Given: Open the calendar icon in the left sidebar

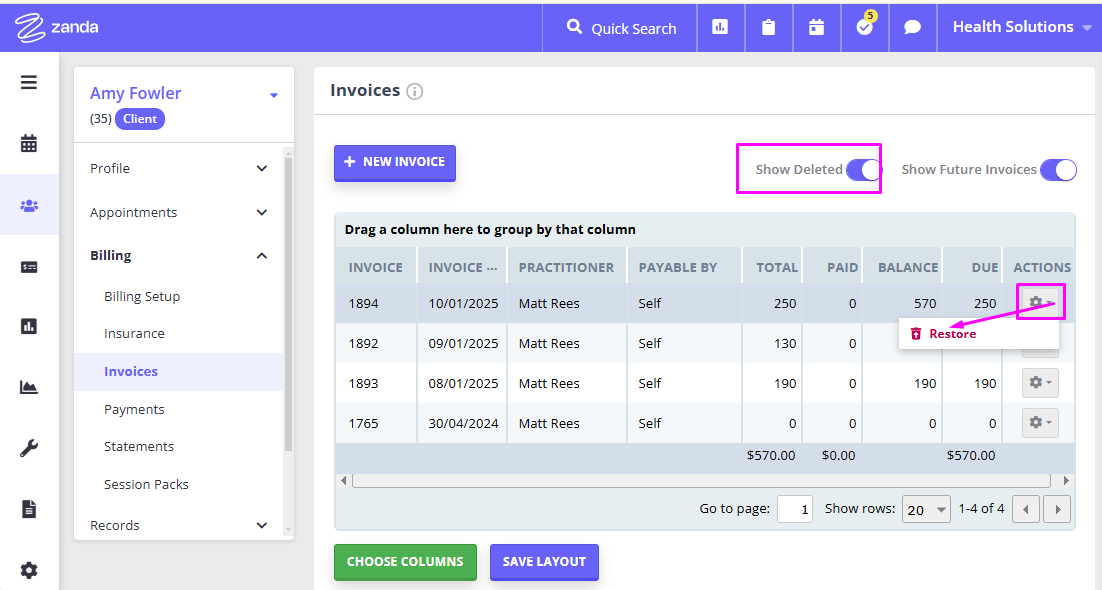Looking at the screenshot, I should point(29,143).
